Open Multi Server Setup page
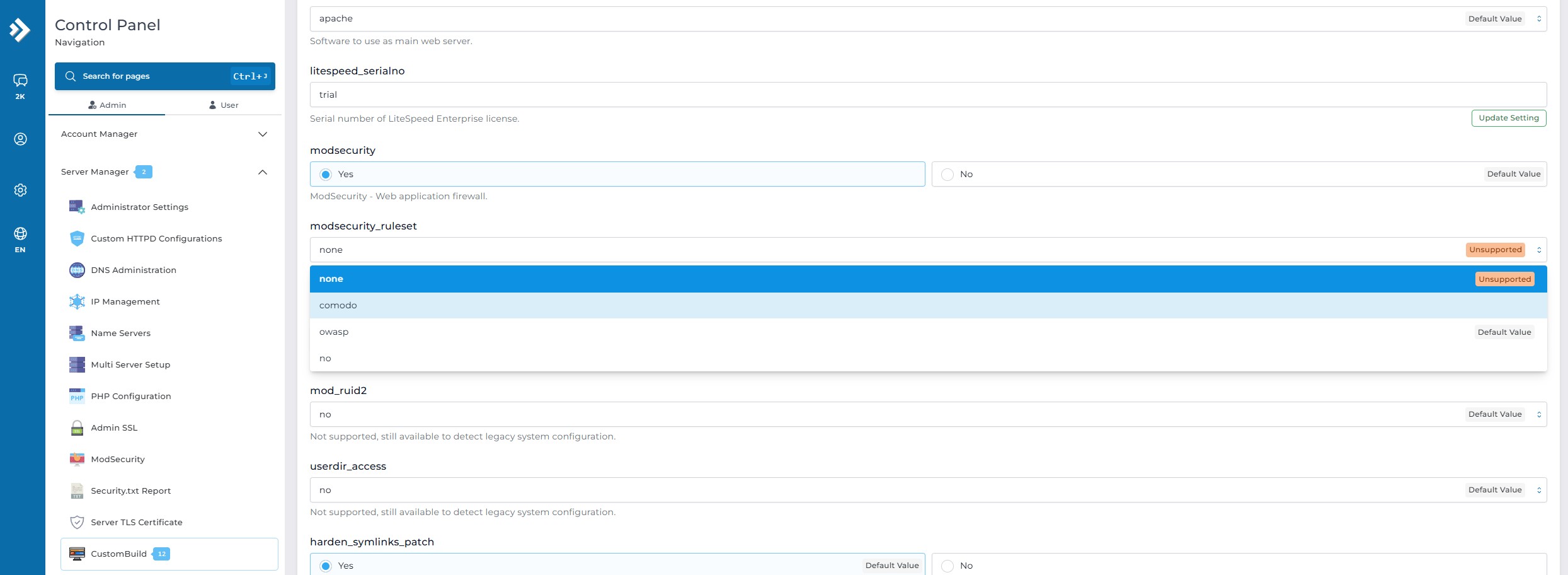Screen dimensions: 1568x575 click(130, 364)
